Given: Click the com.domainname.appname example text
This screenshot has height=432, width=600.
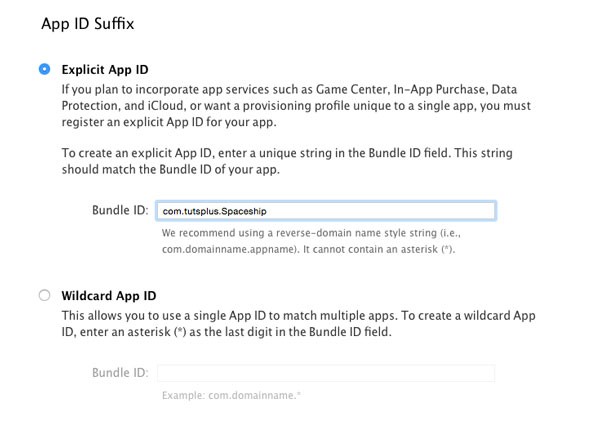Looking at the screenshot, I should tap(230, 249).
